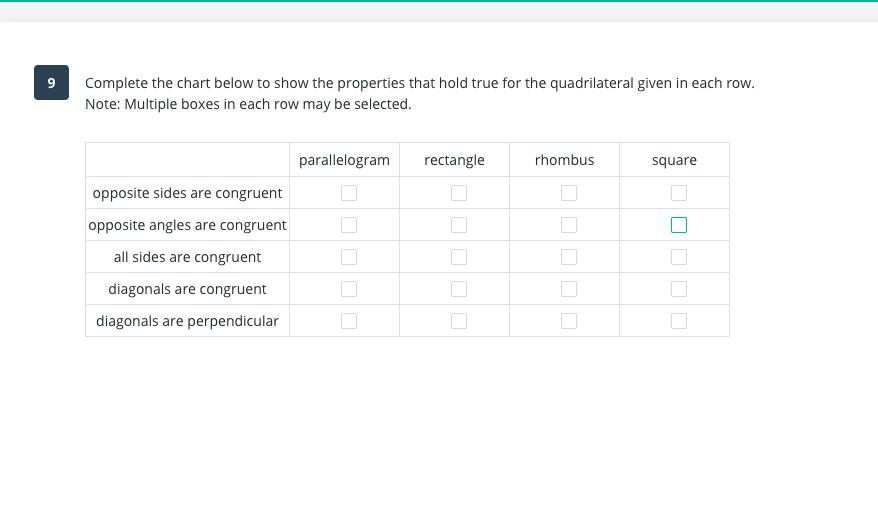Check parallelogram for diagonals are perpendicular

click(349, 321)
